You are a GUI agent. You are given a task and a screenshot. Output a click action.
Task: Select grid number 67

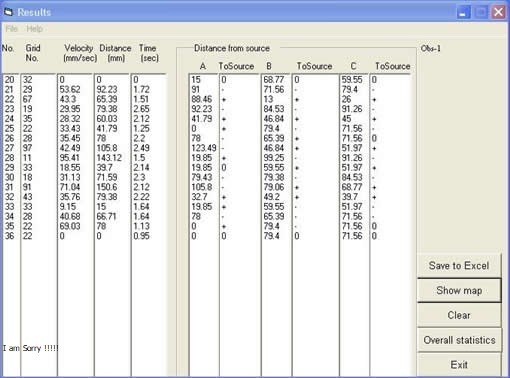(28, 99)
